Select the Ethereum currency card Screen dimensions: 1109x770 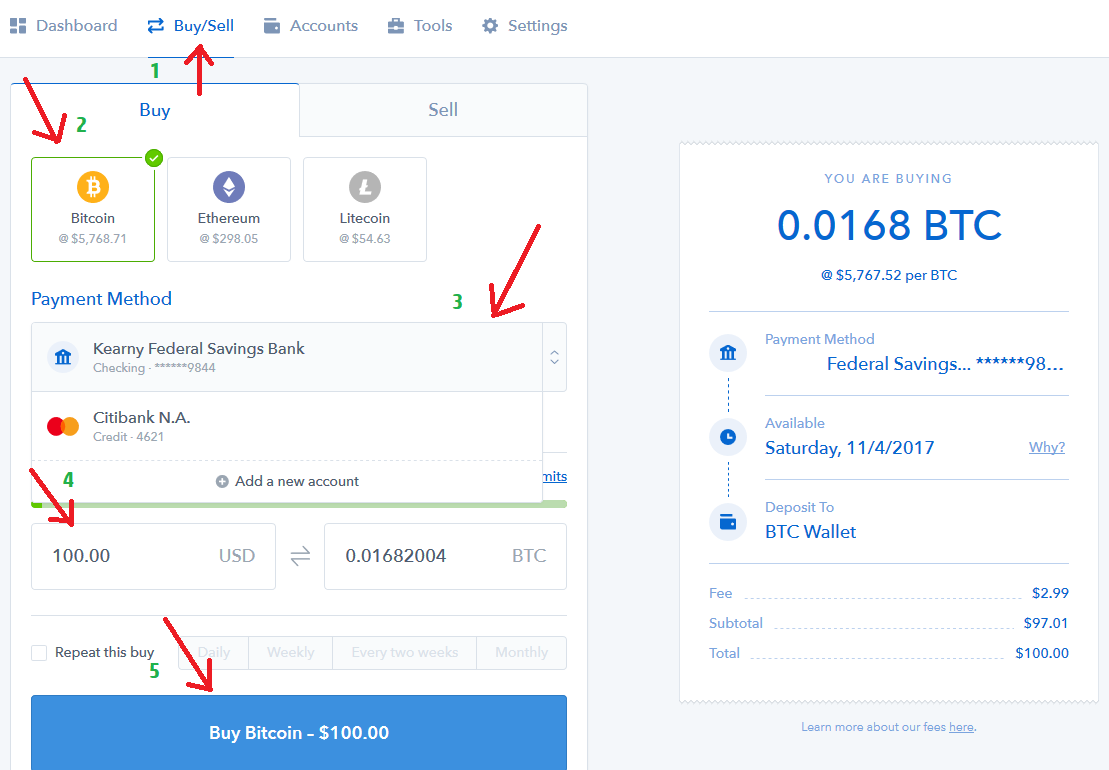click(x=228, y=209)
